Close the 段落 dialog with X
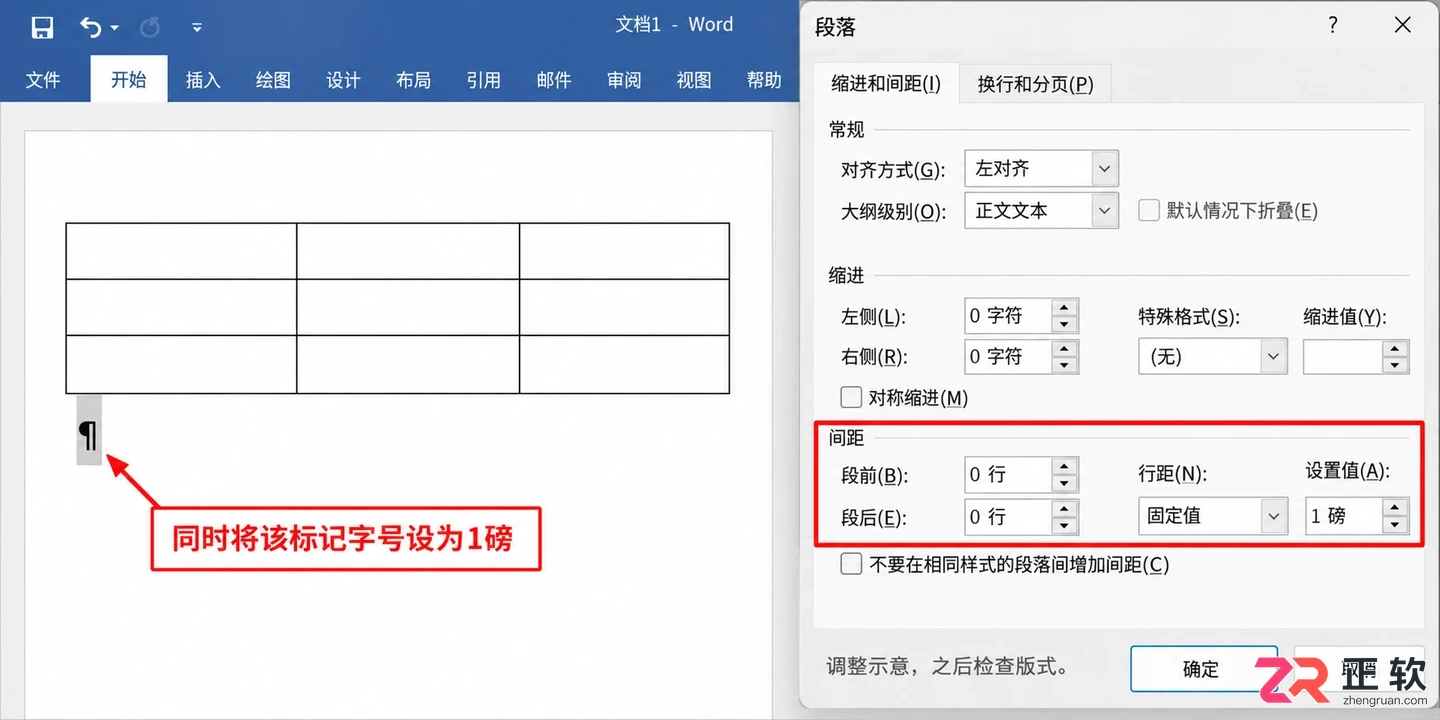The image size is (1440, 720). point(1403,26)
